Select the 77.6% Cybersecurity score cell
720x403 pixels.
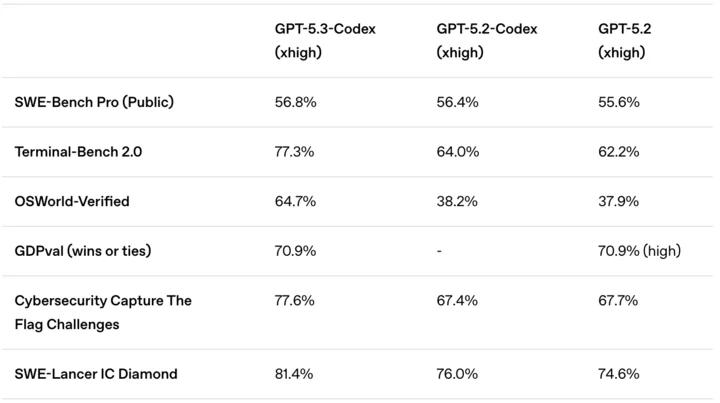[295, 300]
